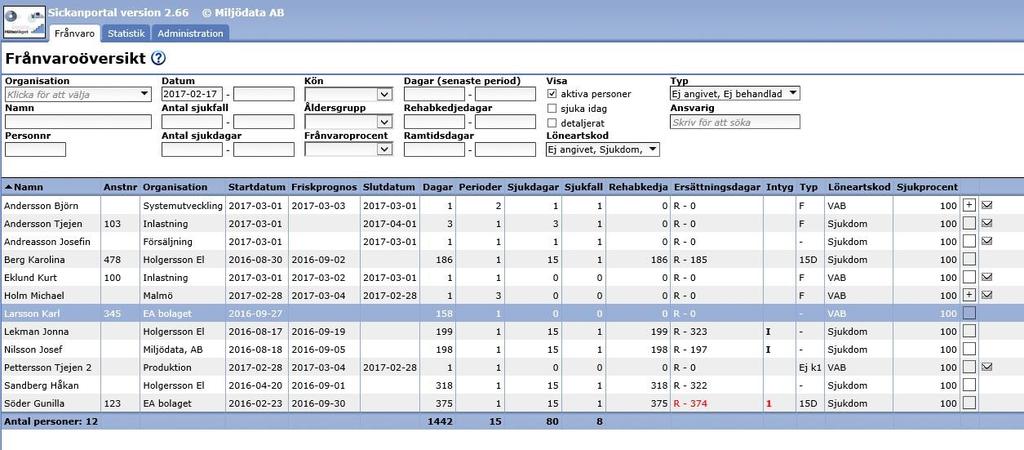Tick the box in Söder Gunilla row

(x=969, y=404)
